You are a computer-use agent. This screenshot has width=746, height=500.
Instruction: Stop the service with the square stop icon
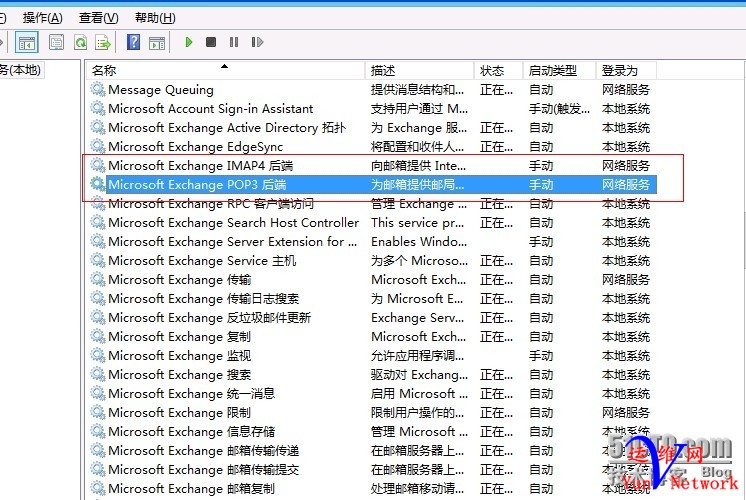tap(211, 42)
